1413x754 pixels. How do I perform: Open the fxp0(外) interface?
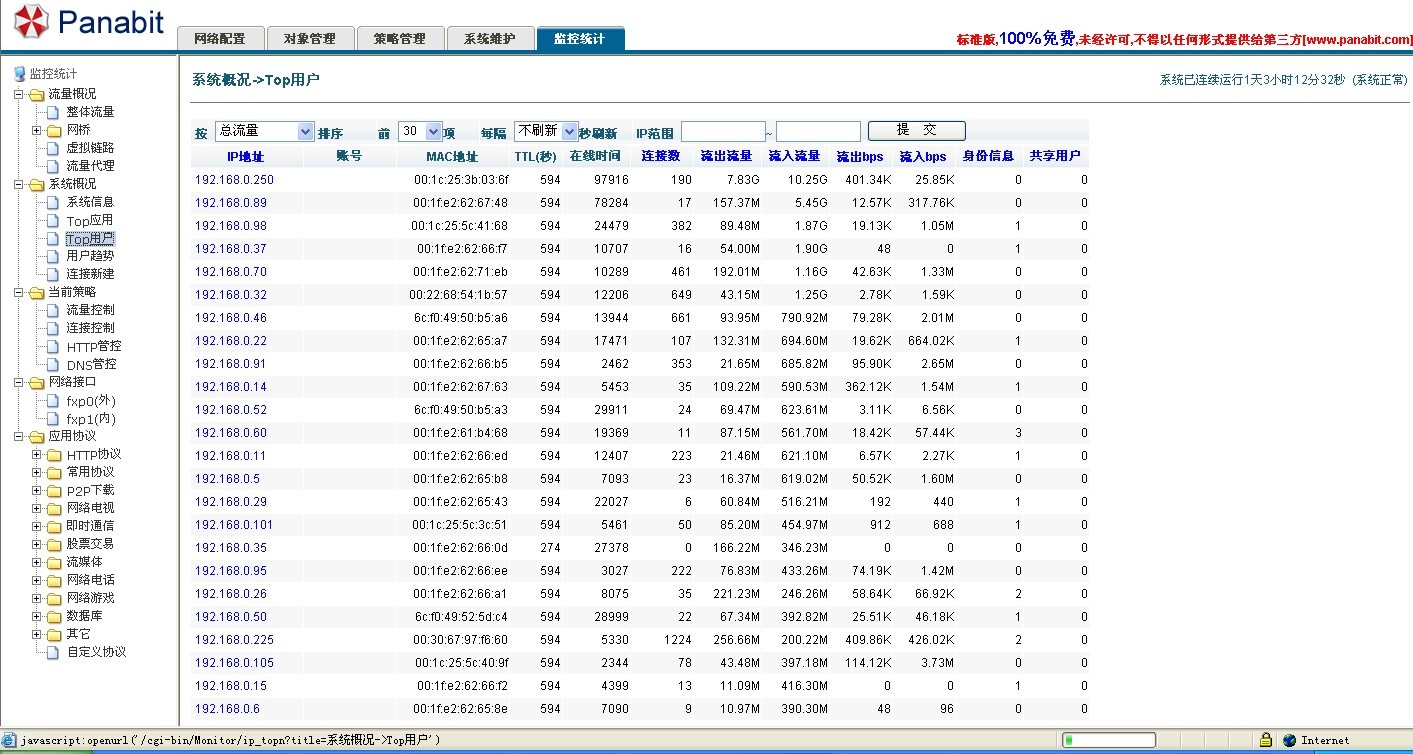tap(91, 401)
